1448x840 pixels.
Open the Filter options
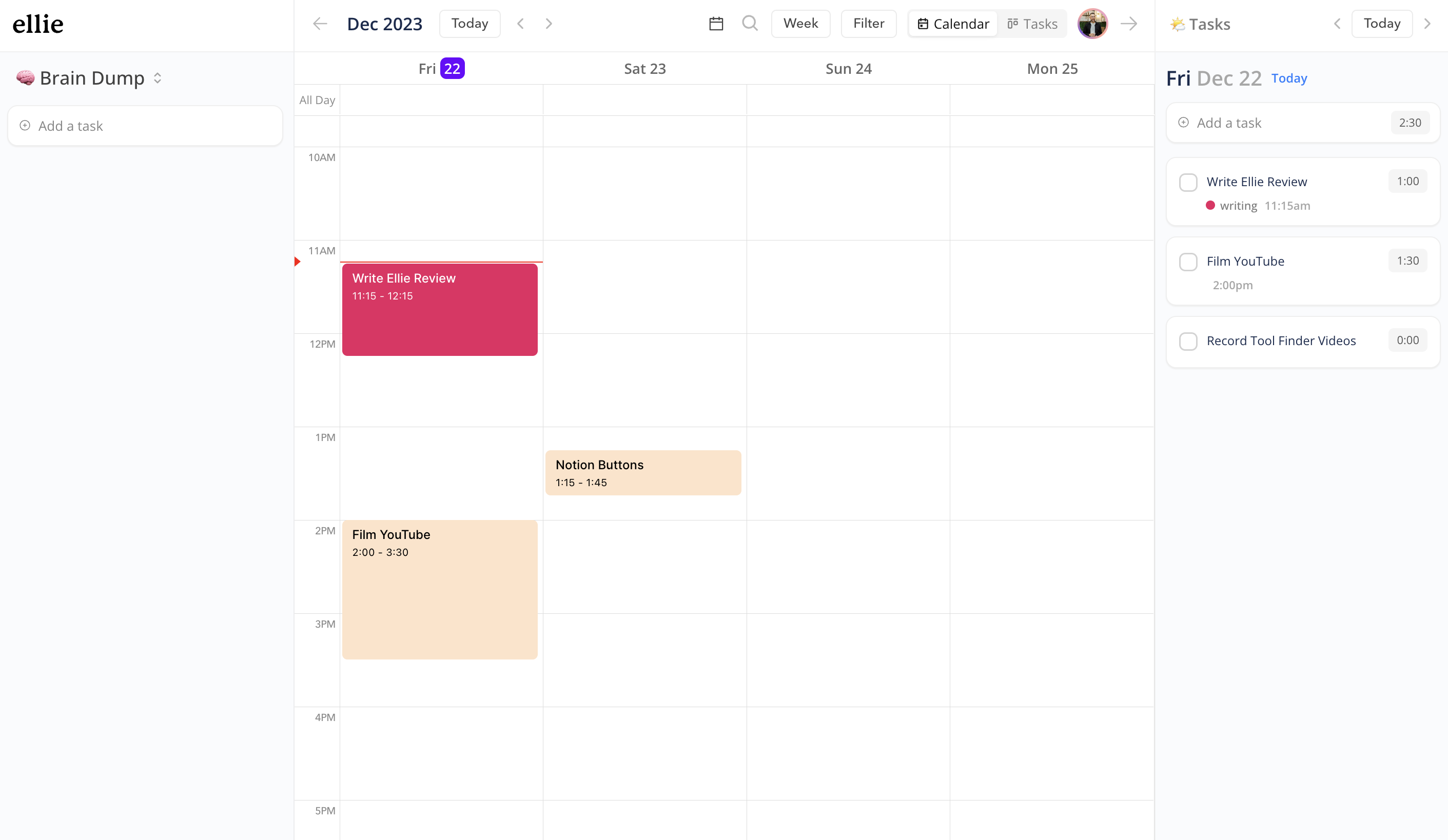pos(868,24)
